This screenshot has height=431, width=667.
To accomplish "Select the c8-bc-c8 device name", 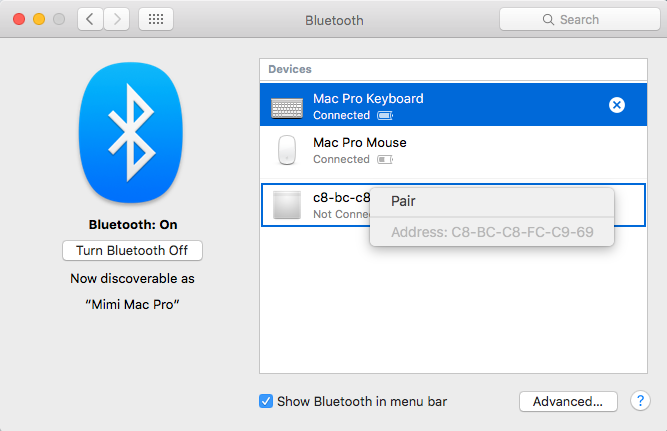I will (x=342, y=198).
